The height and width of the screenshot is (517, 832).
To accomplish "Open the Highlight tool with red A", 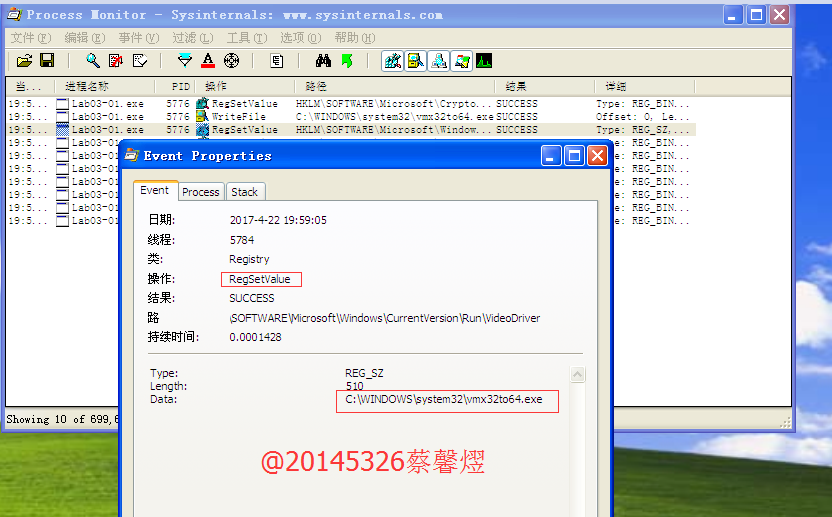I will (208, 61).
